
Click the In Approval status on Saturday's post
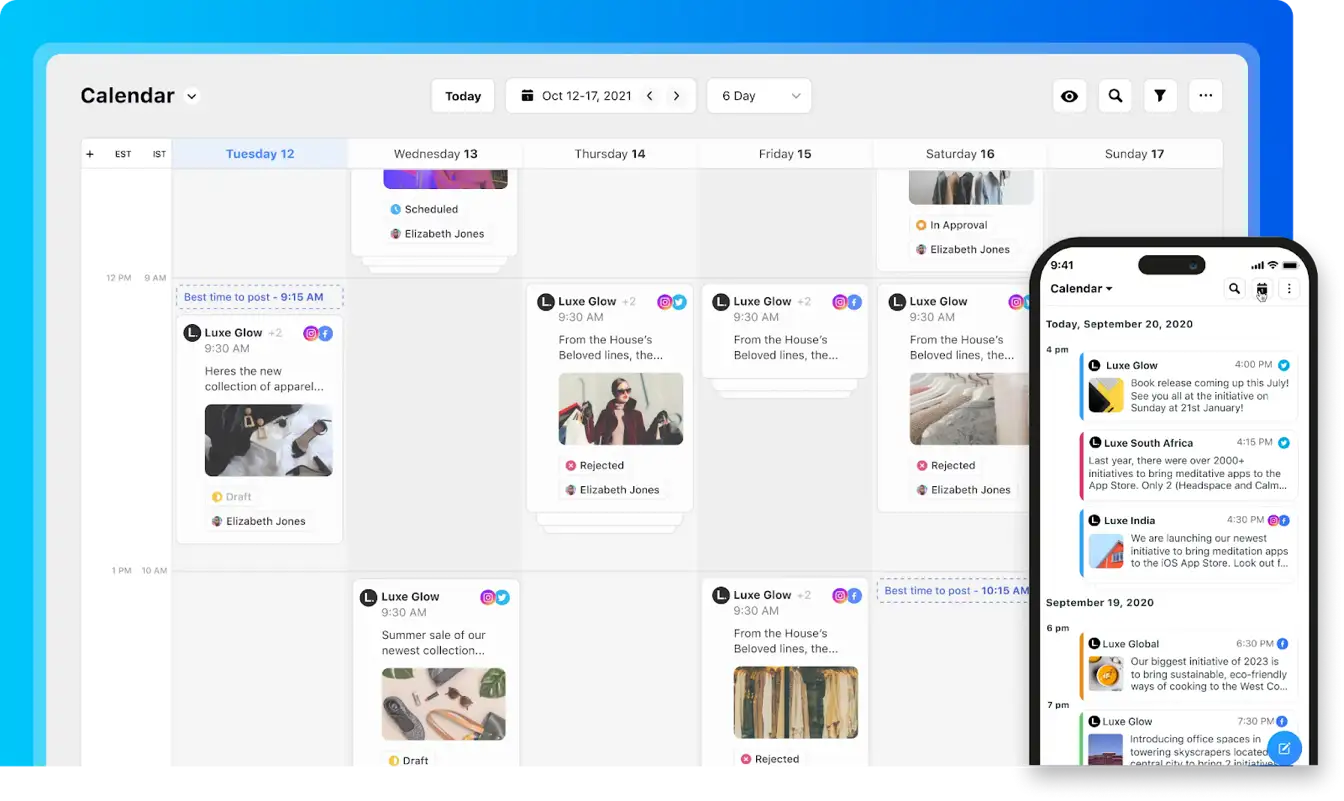tap(951, 226)
